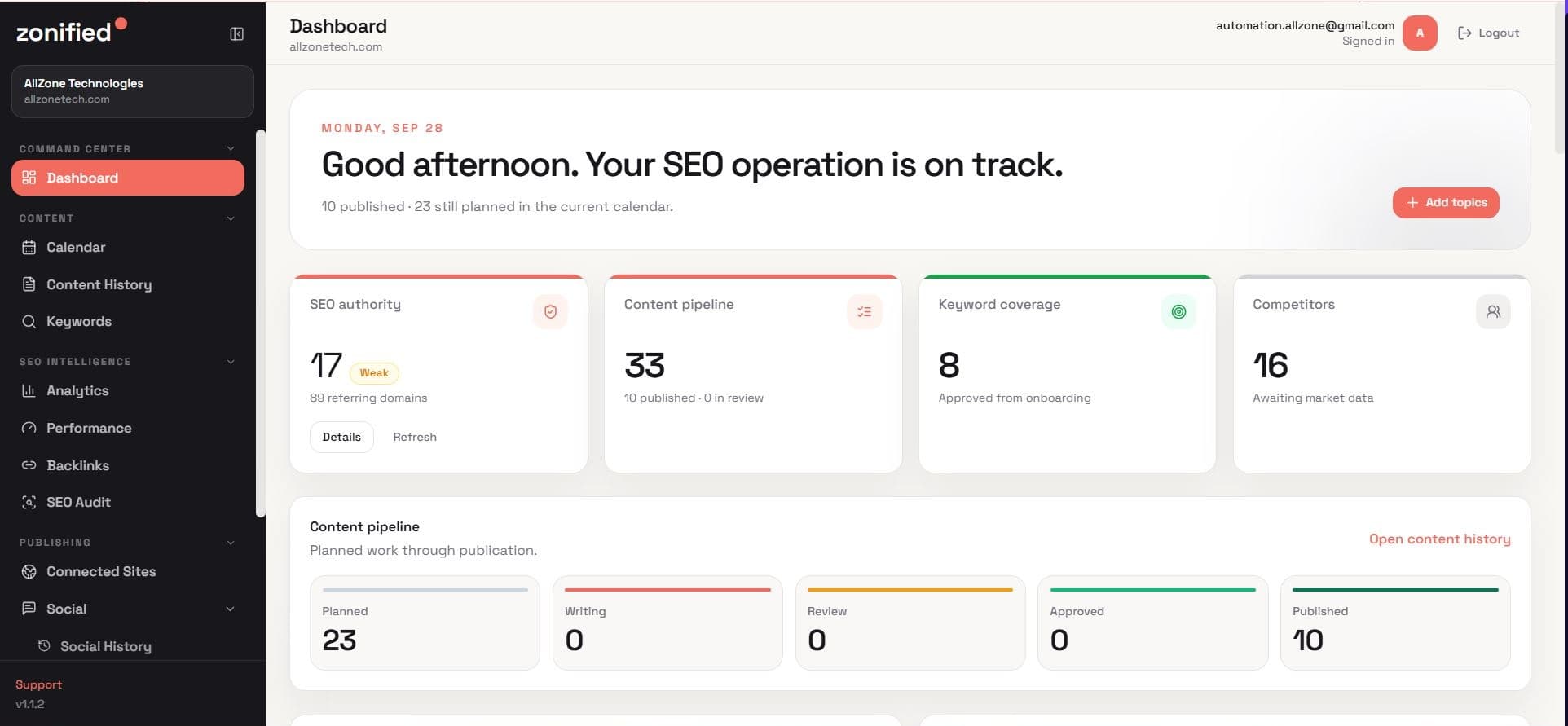Go to Content History in sidebar

(x=128, y=284)
